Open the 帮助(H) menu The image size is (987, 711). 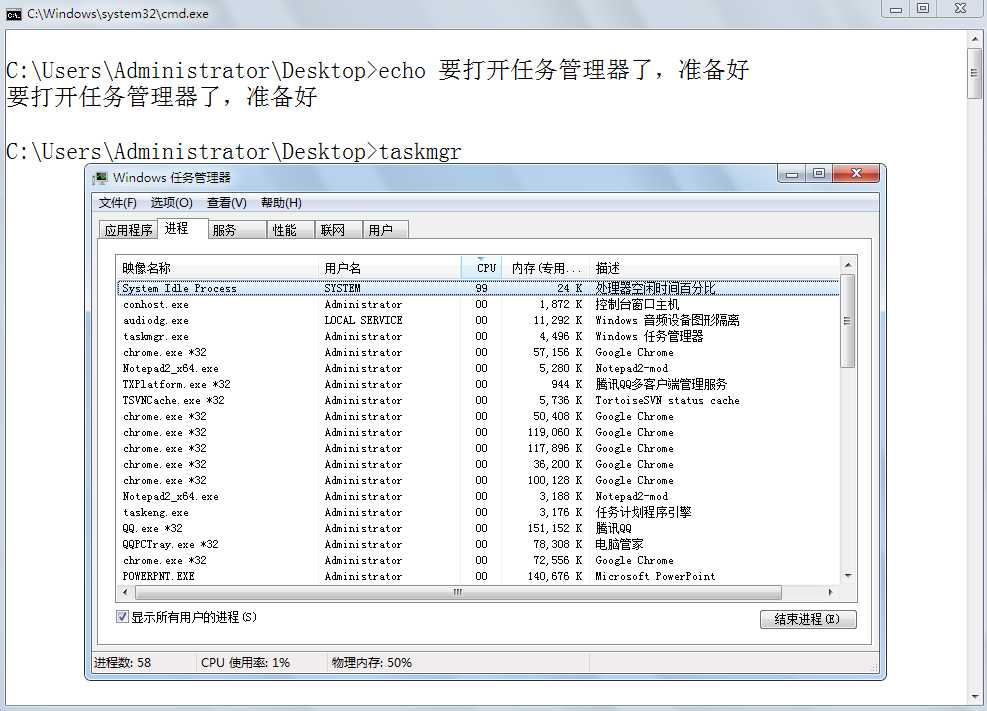[x=281, y=203]
